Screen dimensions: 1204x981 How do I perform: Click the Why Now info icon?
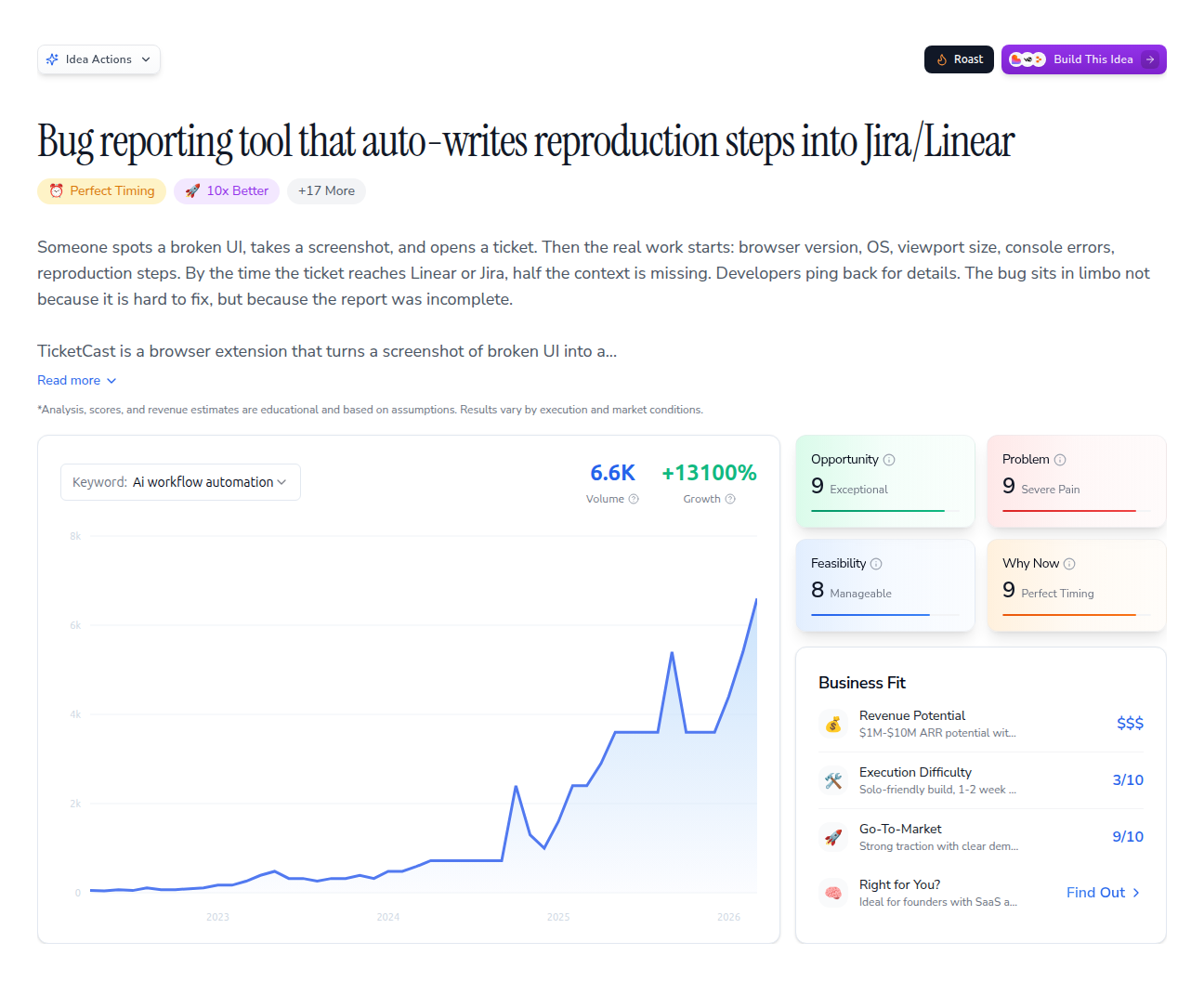coord(1069,564)
